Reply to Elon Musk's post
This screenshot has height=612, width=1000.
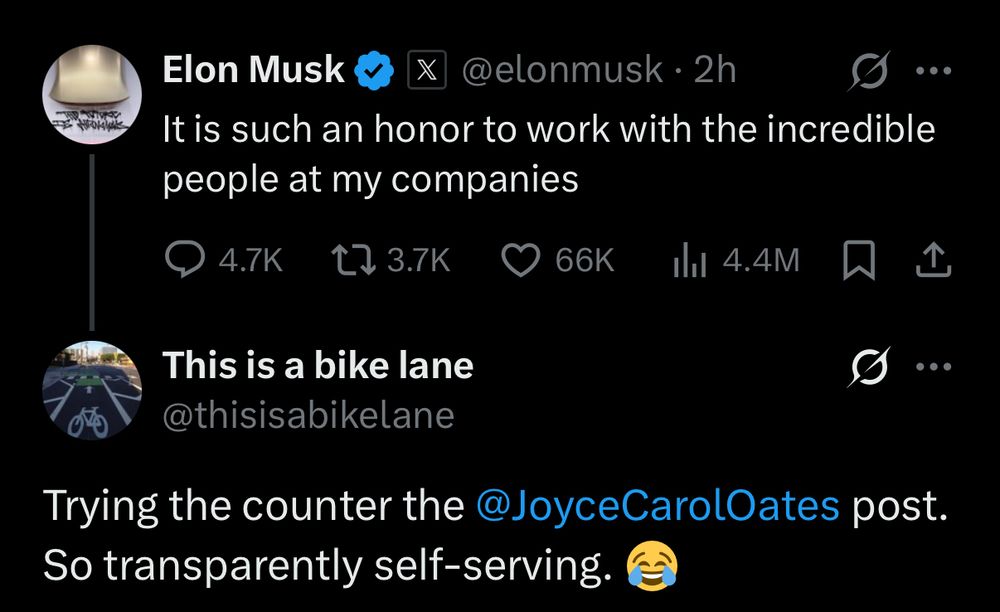pyautogui.click(x=185, y=261)
